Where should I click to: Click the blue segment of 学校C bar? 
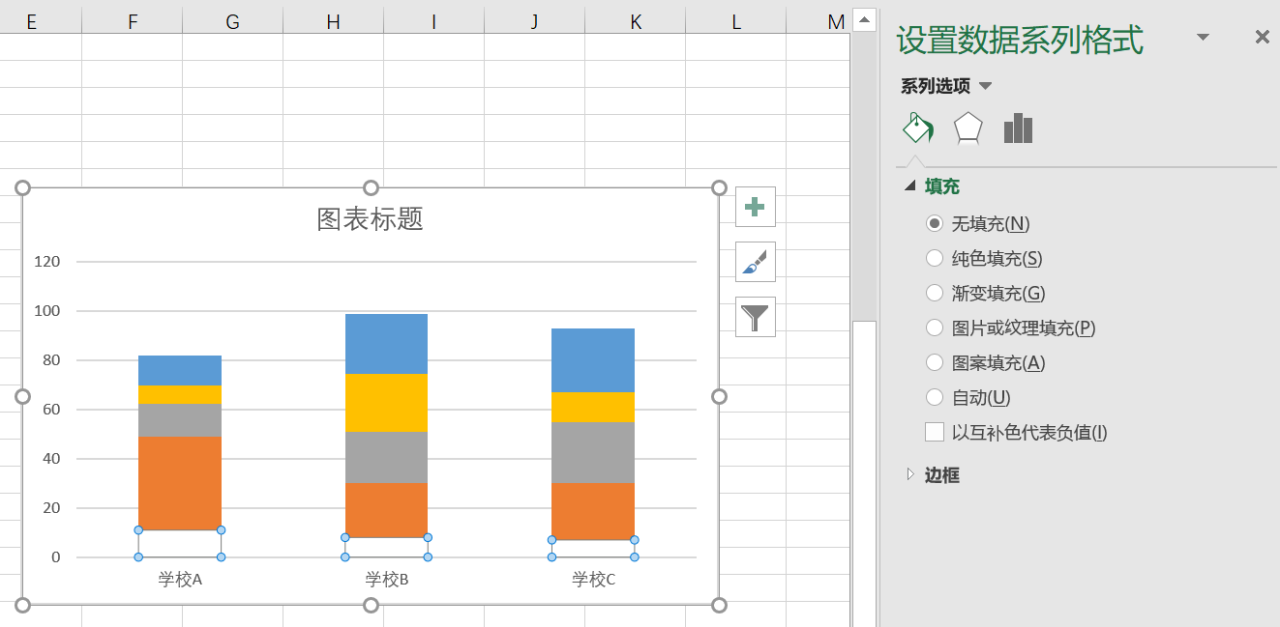pyautogui.click(x=593, y=360)
